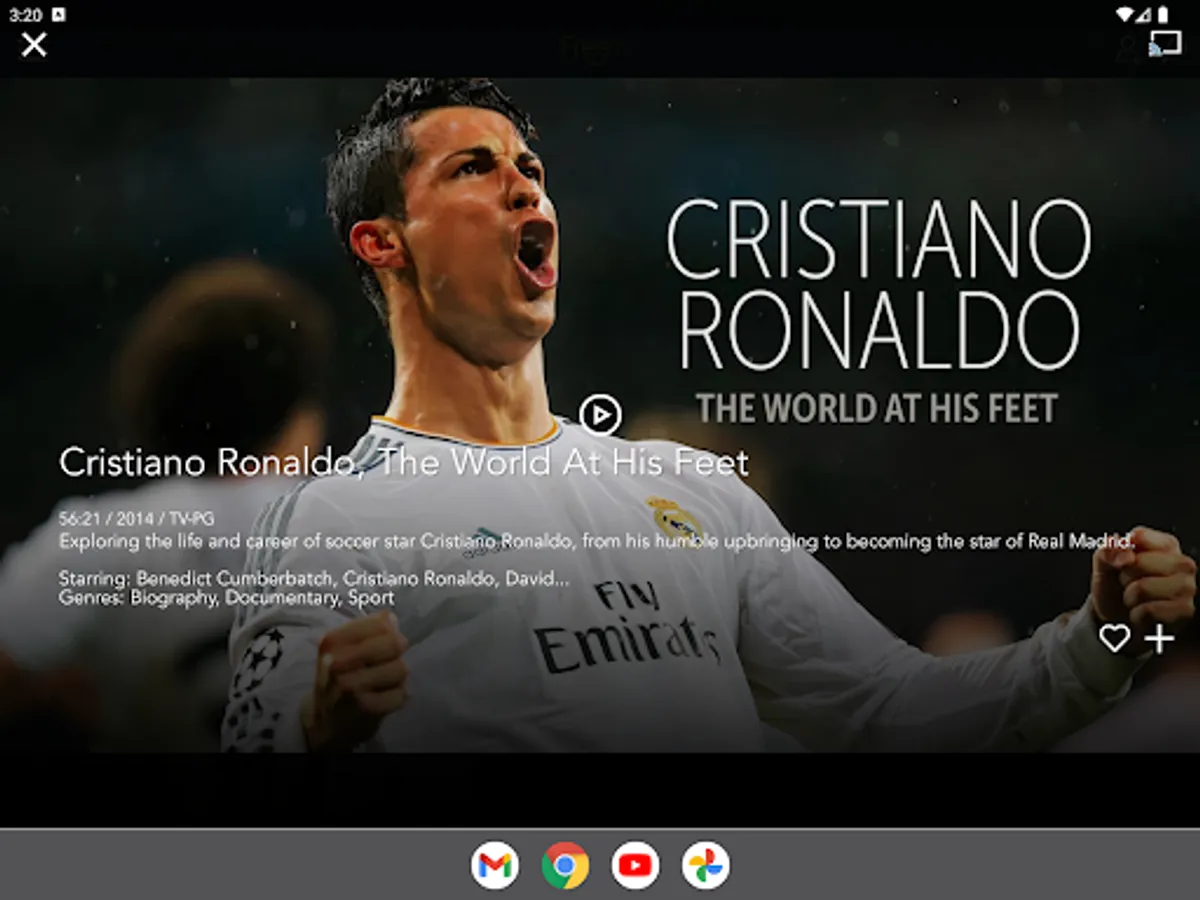This screenshot has height=900, width=1200.
Task: Launch Chrome from the taskbar
Action: (x=565, y=865)
